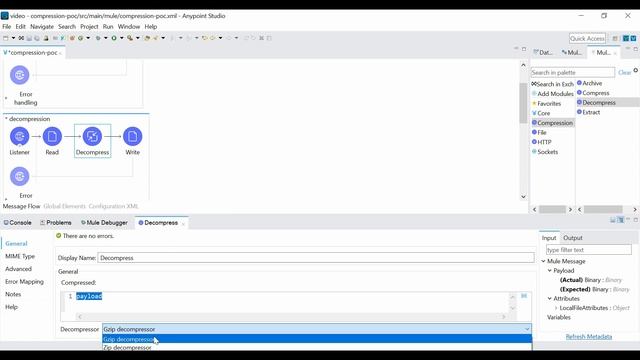This screenshot has height=360, width=640.
Task: Collapse the Payload tree node
Action: pyautogui.click(x=549, y=271)
